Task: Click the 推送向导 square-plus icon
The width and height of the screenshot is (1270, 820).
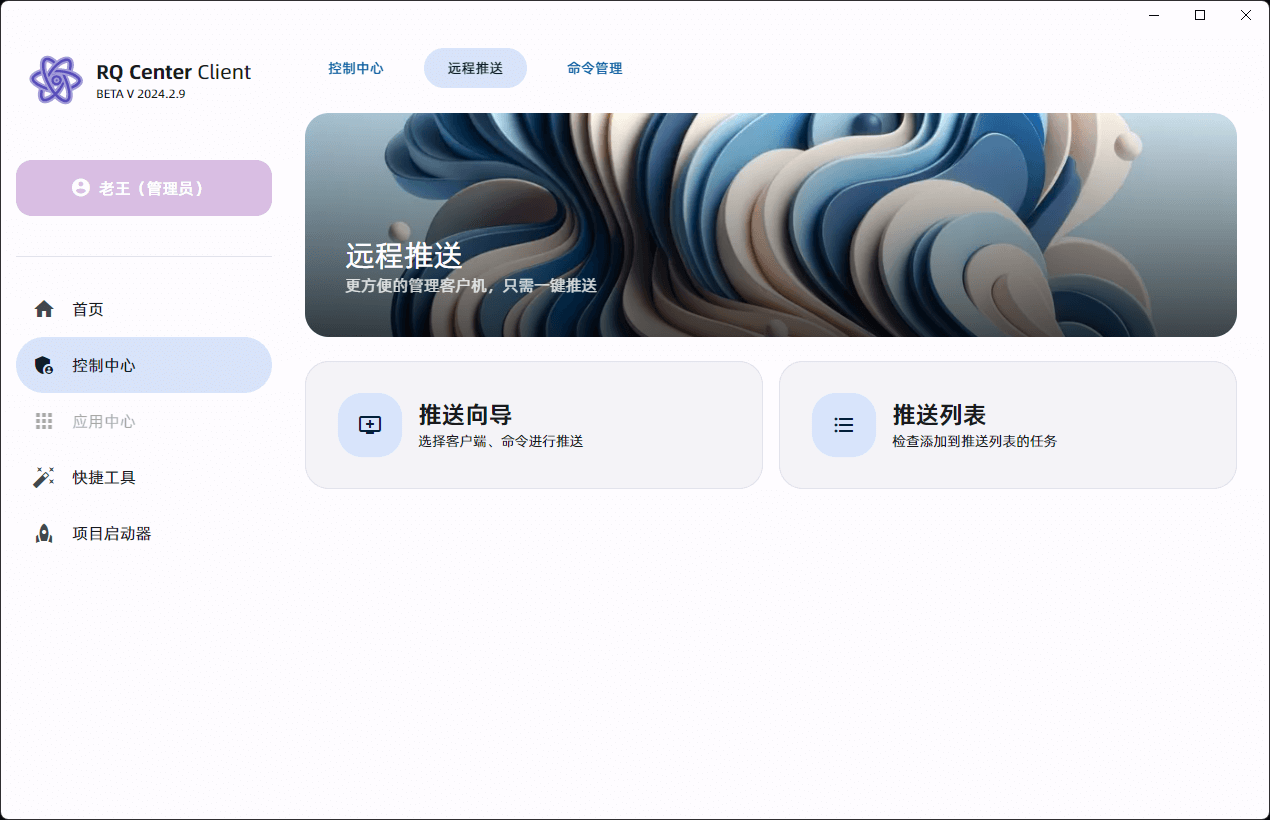Action: (x=369, y=424)
